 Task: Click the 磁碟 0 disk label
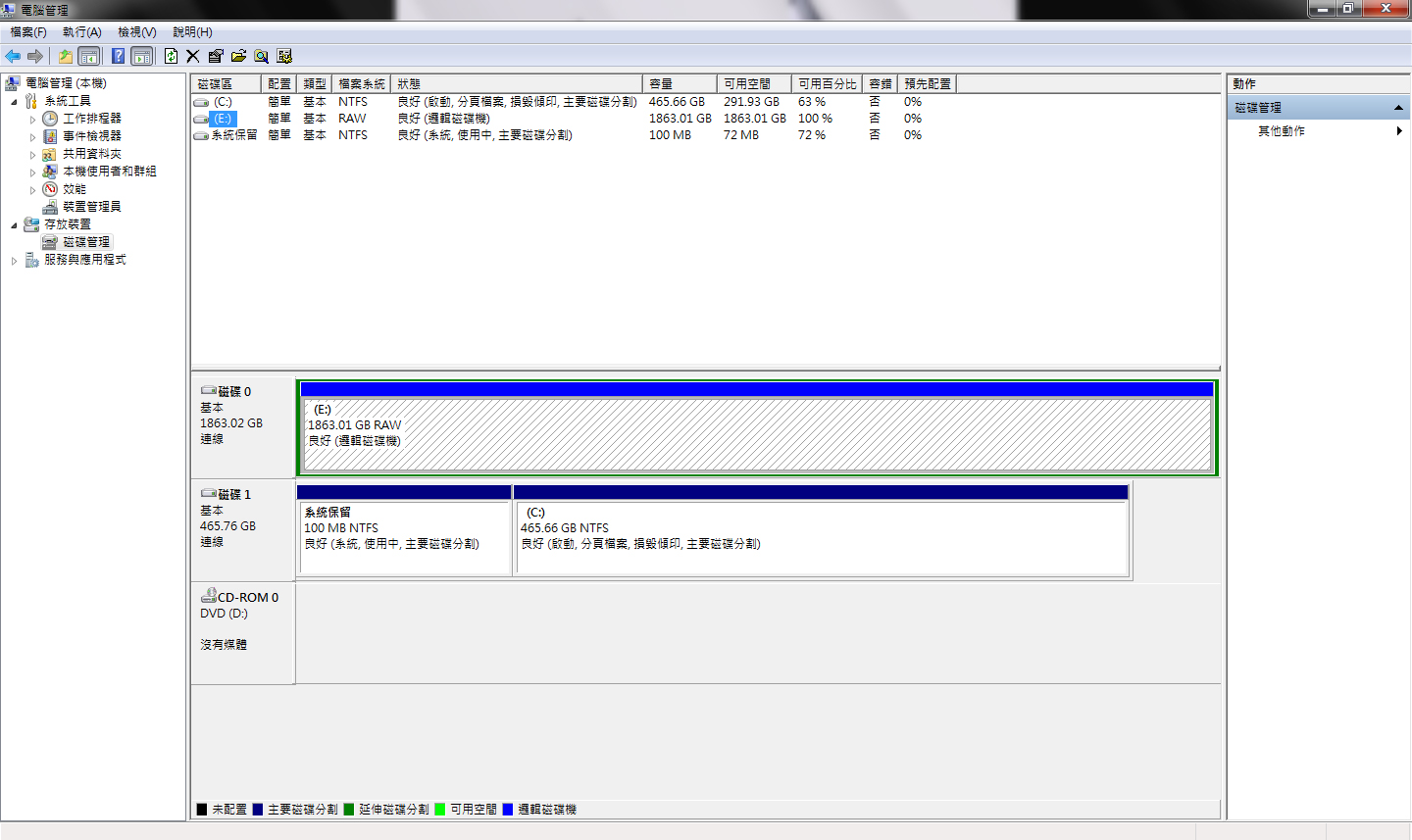click(x=234, y=392)
